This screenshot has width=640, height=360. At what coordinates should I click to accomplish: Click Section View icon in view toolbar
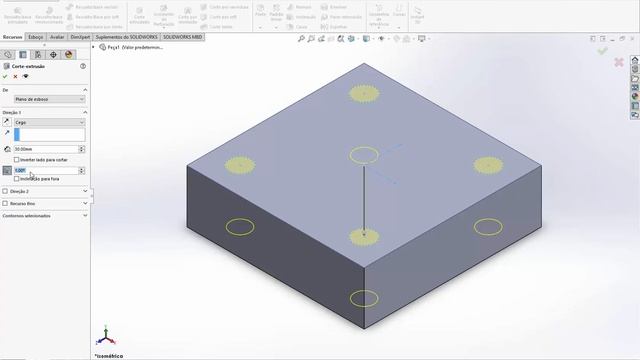pyautogui.click(x=331, y=39)
